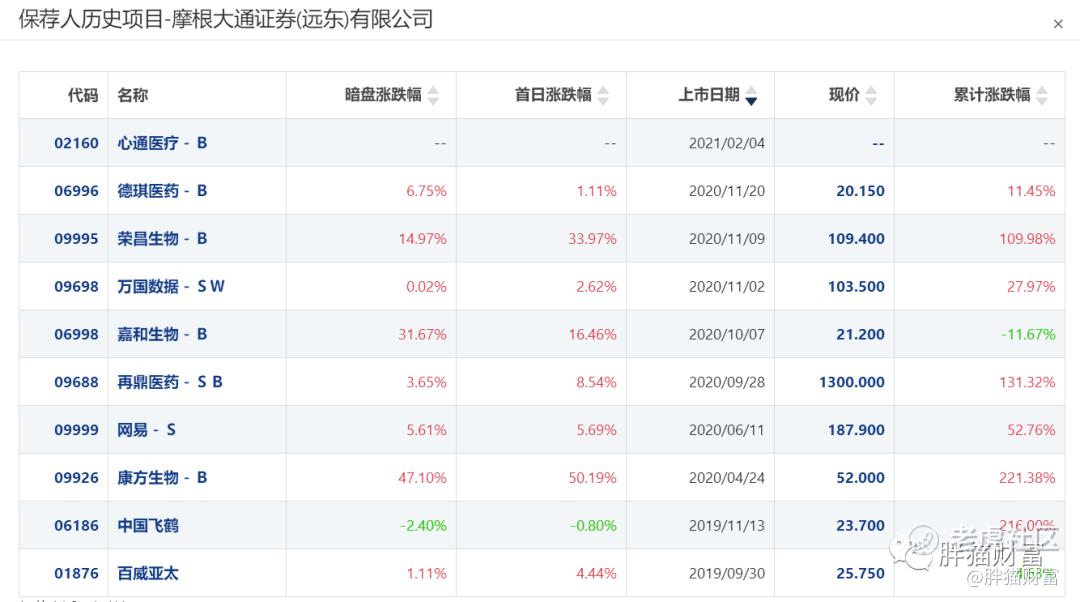
Task: Open 网易-S stock details
Action: (146, 430)
